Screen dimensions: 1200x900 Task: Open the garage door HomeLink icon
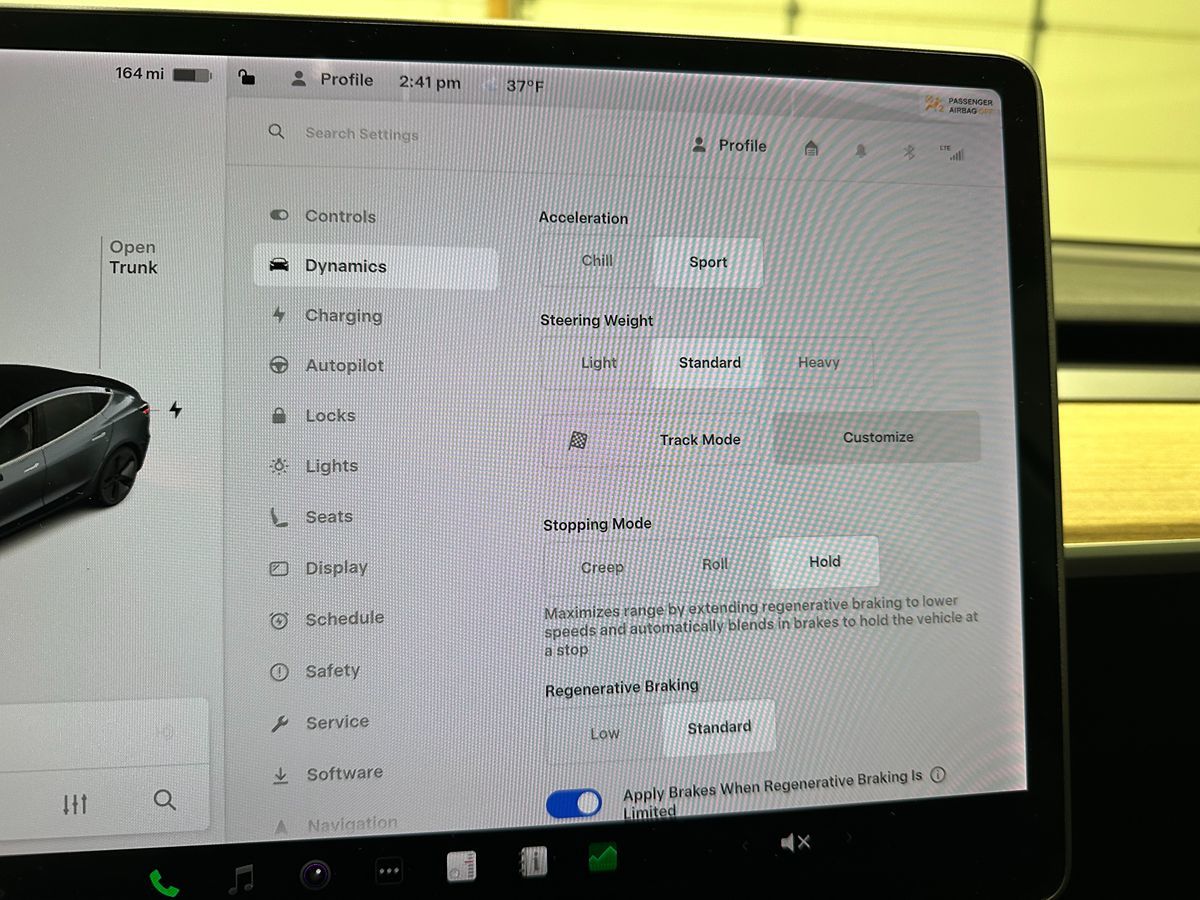pos(811,148)
